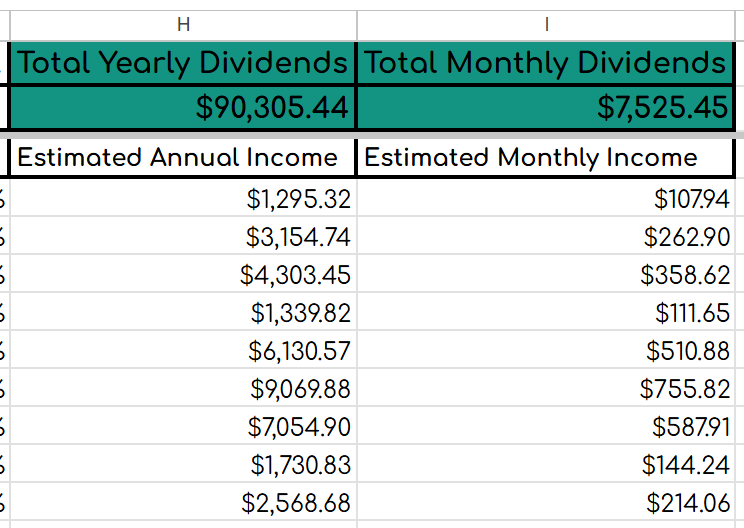Select column I header
Viewport: 744px width, 528px height.
546,25
